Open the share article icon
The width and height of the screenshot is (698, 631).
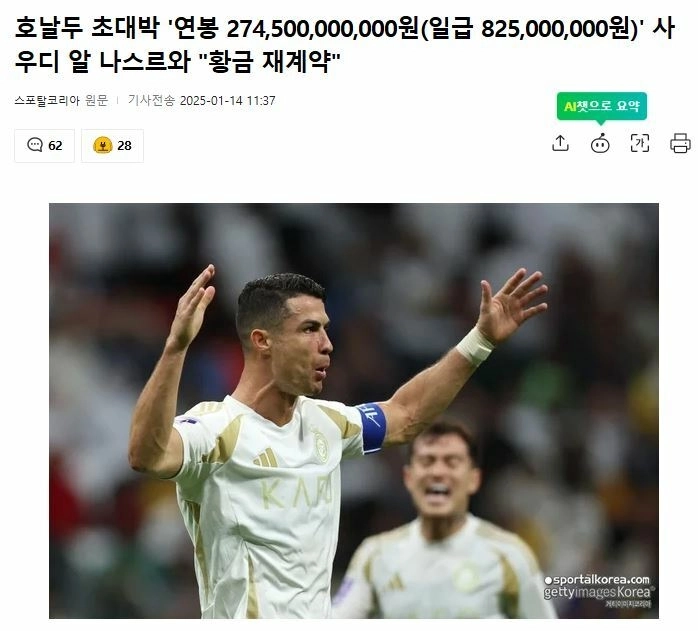click(x=560, y=143)
